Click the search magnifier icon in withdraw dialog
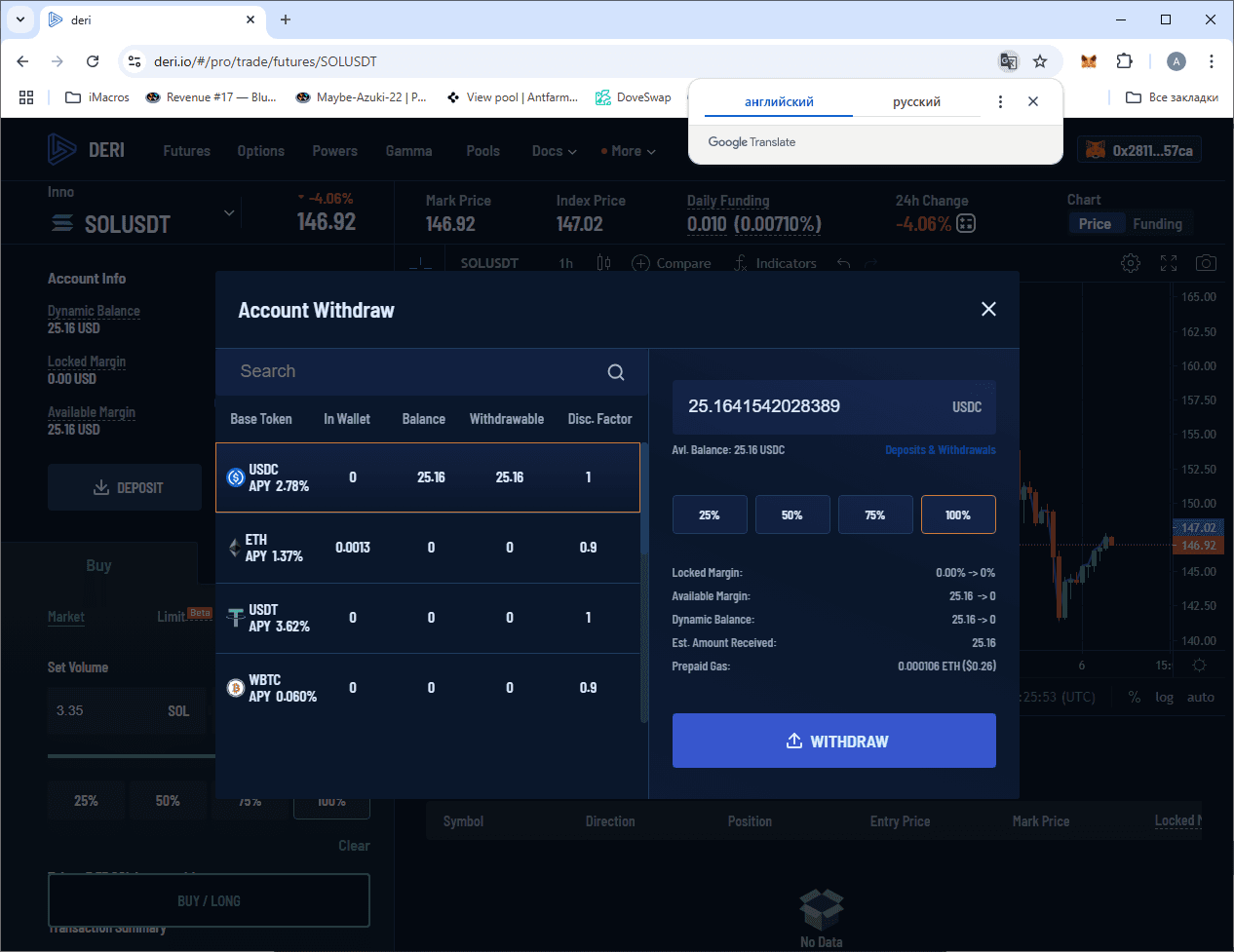1234x952 pixels. pos(616,372)
